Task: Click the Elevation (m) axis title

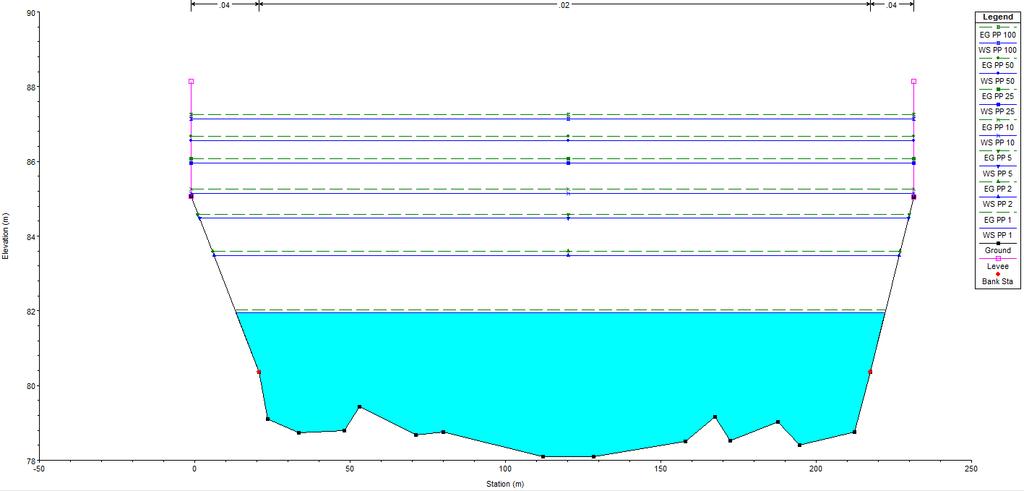Action: (x=5, y=236)
